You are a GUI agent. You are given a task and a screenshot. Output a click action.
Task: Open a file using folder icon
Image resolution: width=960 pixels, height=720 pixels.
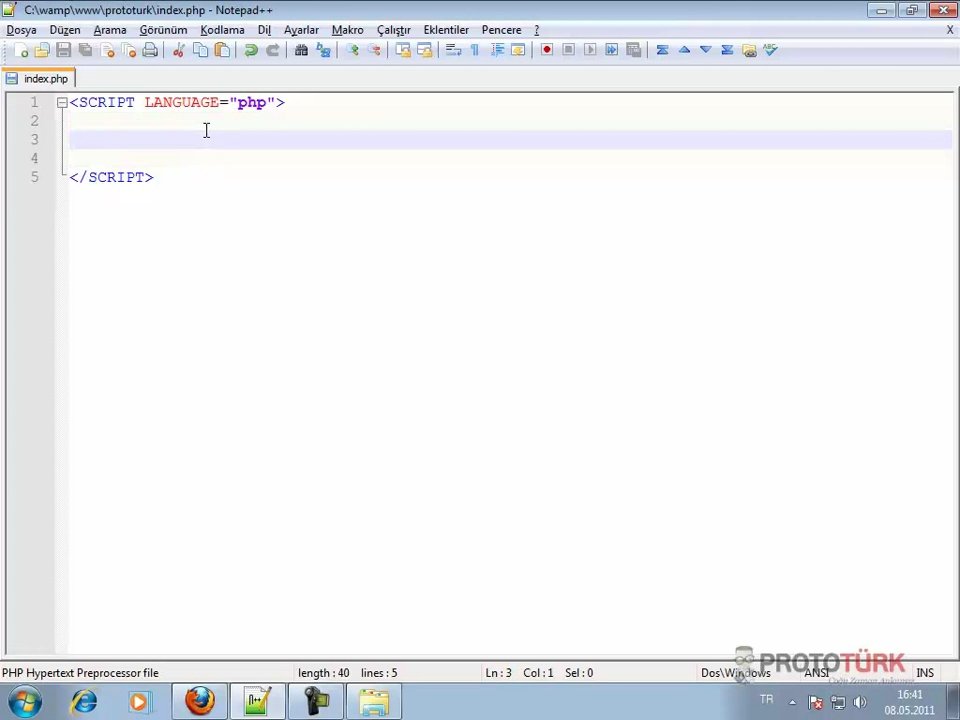(x=42, y=50)
